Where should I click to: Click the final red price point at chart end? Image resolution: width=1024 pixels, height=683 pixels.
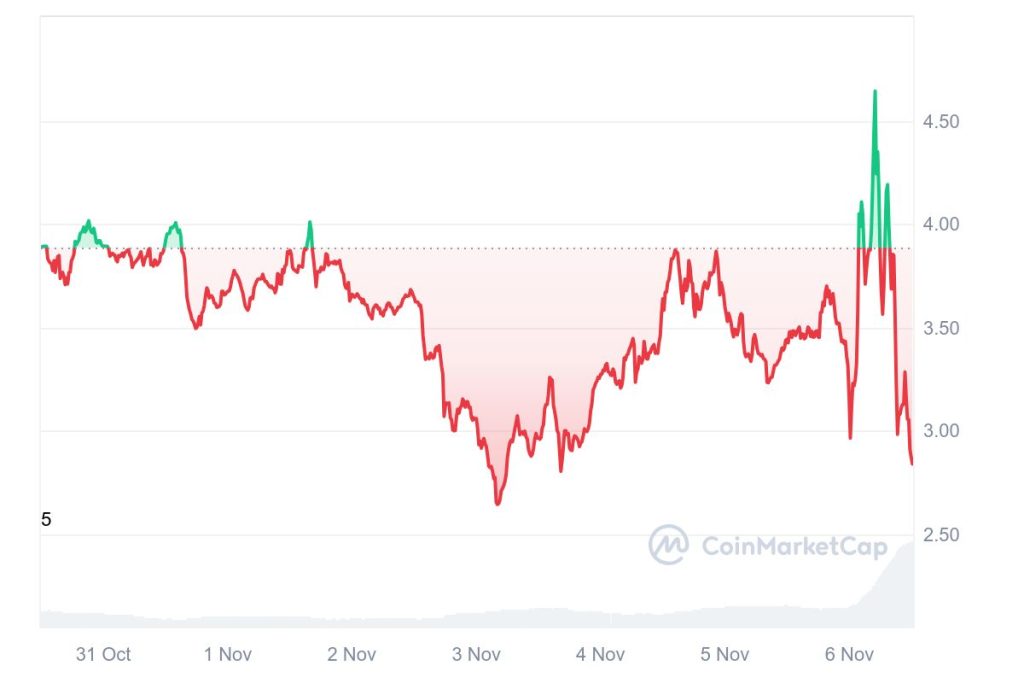tap(911, 463)
